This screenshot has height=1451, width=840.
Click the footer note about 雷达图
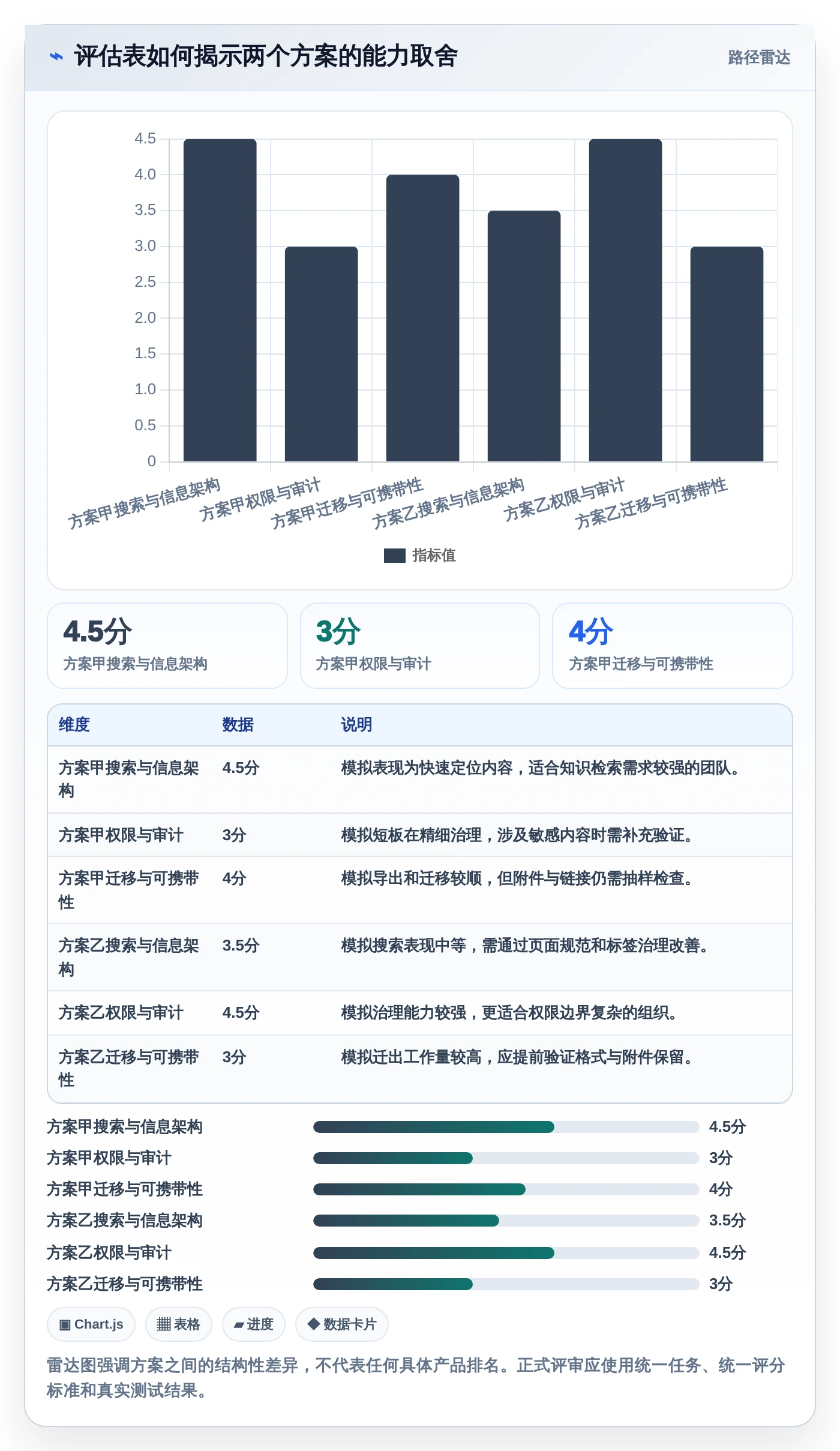click(416, 1378)
